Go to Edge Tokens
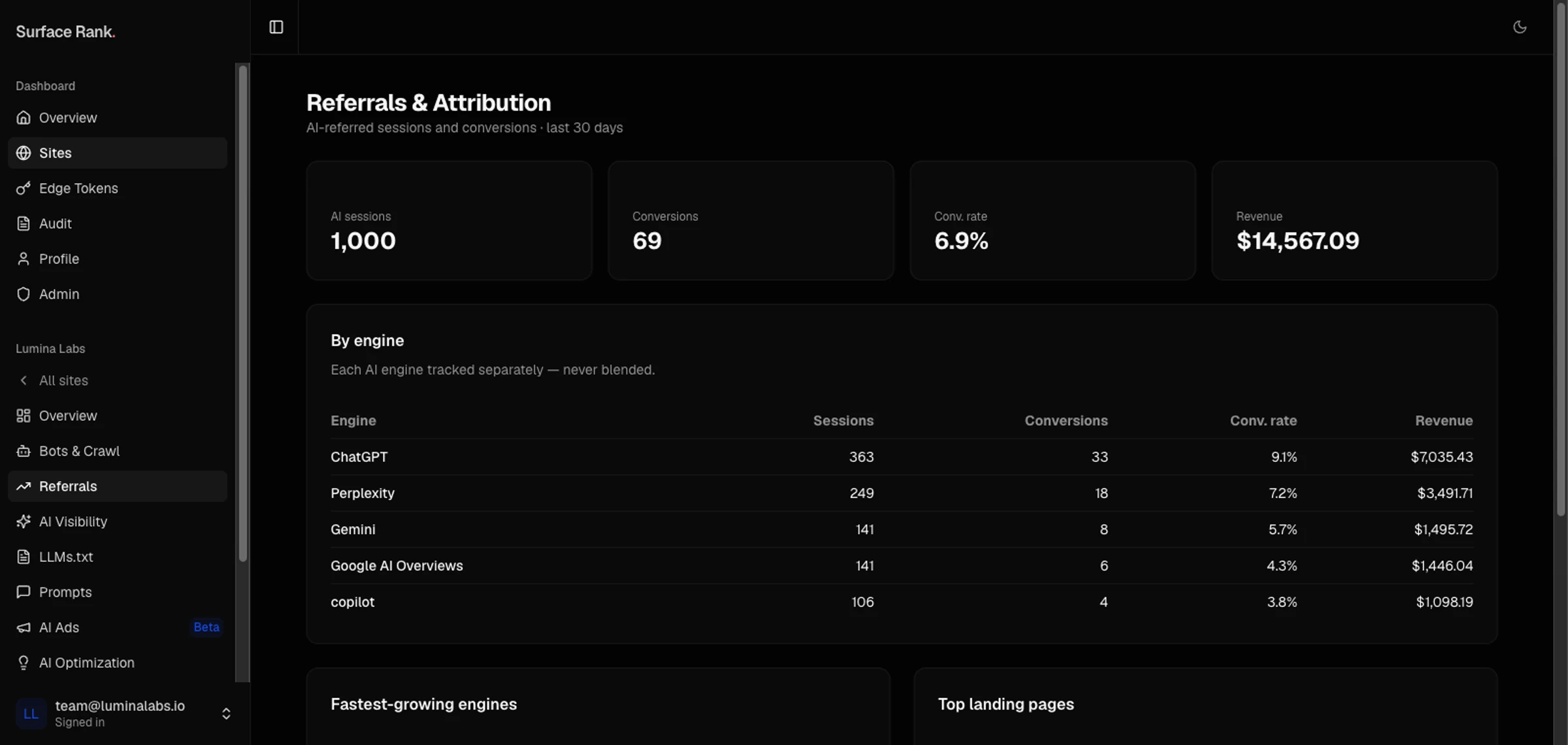 [x=118, y=188]
